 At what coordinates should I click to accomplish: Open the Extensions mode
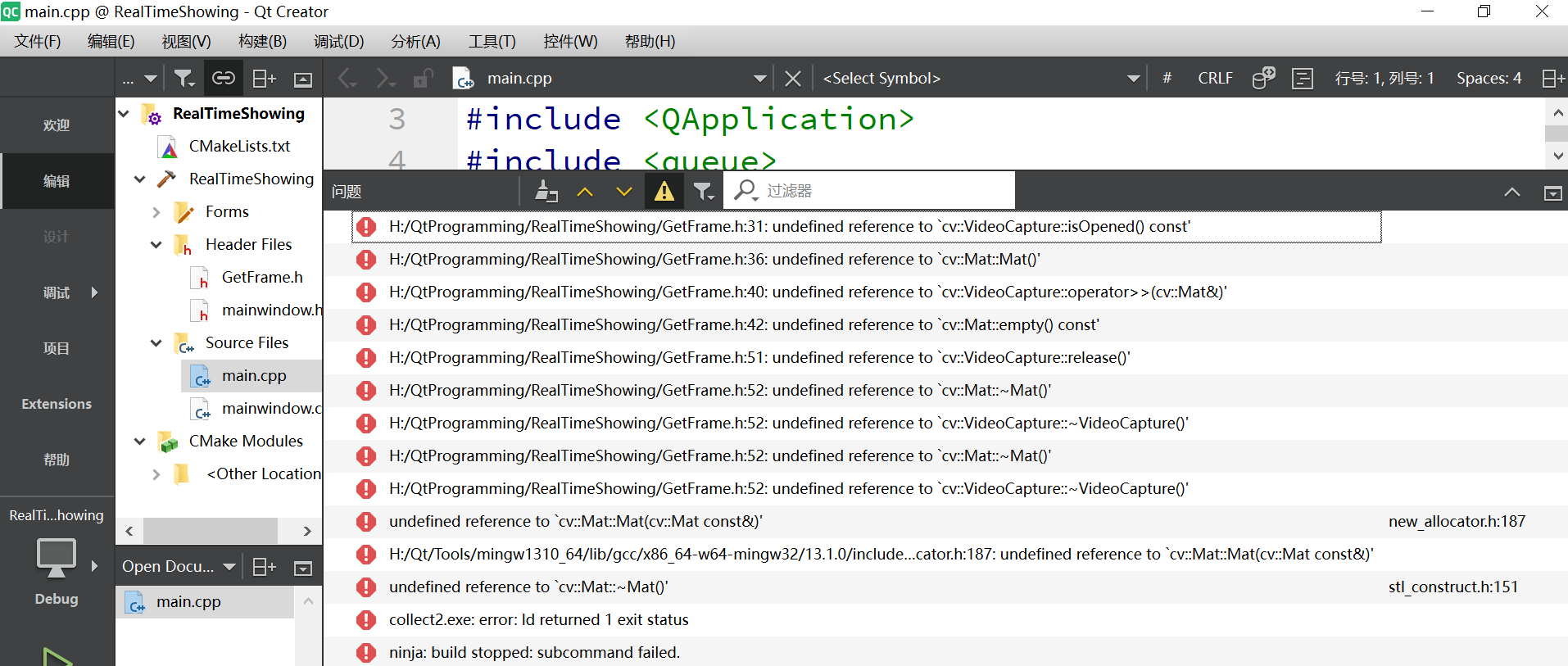(57, 404)
